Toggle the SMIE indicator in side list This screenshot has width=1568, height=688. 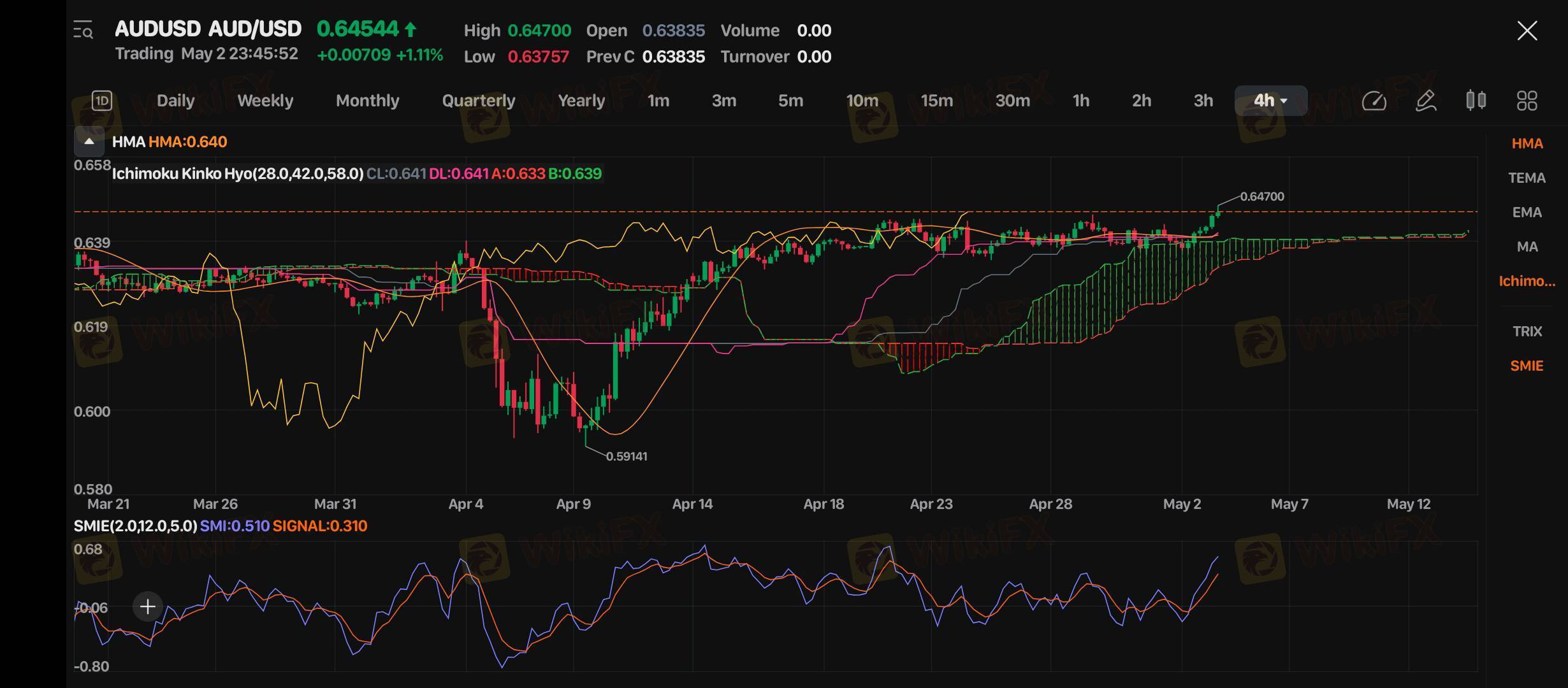pyautogui.click(x=1527, y=366)
